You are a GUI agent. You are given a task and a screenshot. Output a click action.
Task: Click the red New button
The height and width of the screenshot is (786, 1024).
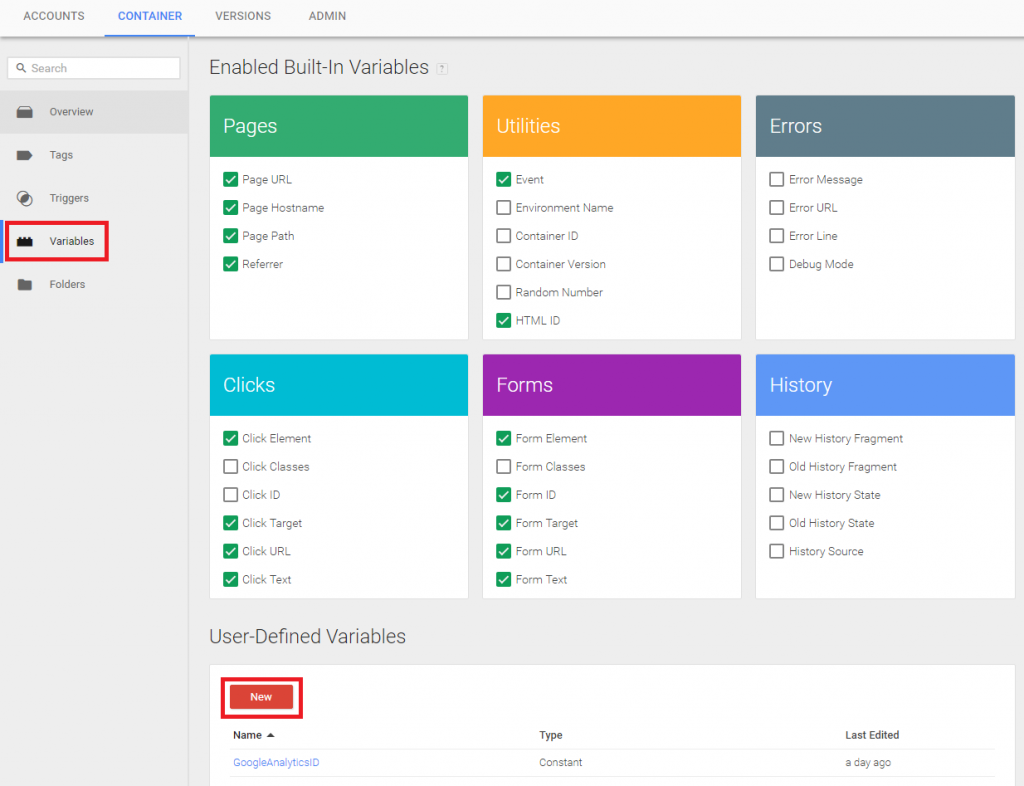click(261, 697)
